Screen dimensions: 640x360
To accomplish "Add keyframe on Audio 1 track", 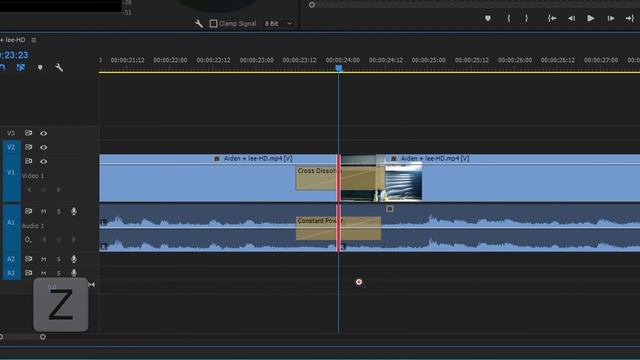I will tap(59, 240).
